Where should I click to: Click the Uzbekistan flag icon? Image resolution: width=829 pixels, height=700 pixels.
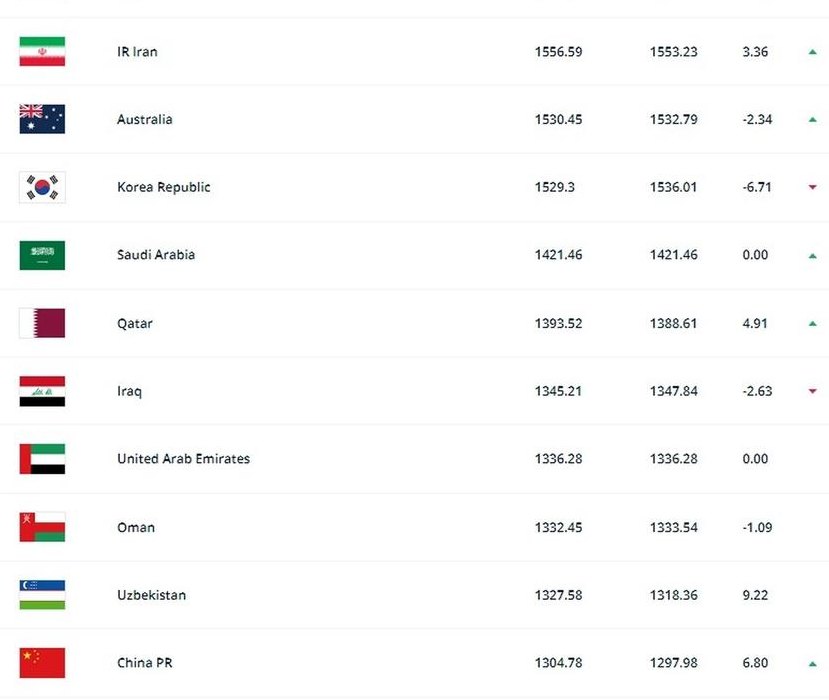click(x=42, y=595)
